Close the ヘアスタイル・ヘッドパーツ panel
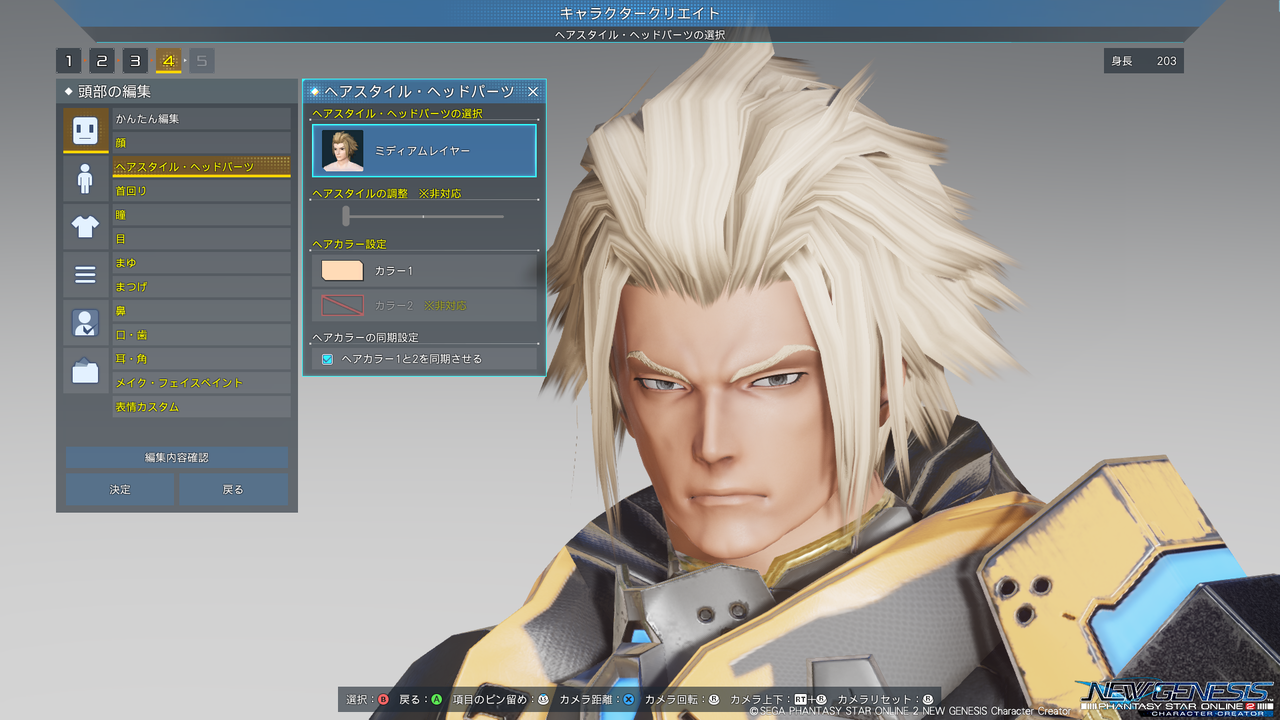Image resolution: width=1280 pixels, height=720 pixels. click(x=533, y=91)
